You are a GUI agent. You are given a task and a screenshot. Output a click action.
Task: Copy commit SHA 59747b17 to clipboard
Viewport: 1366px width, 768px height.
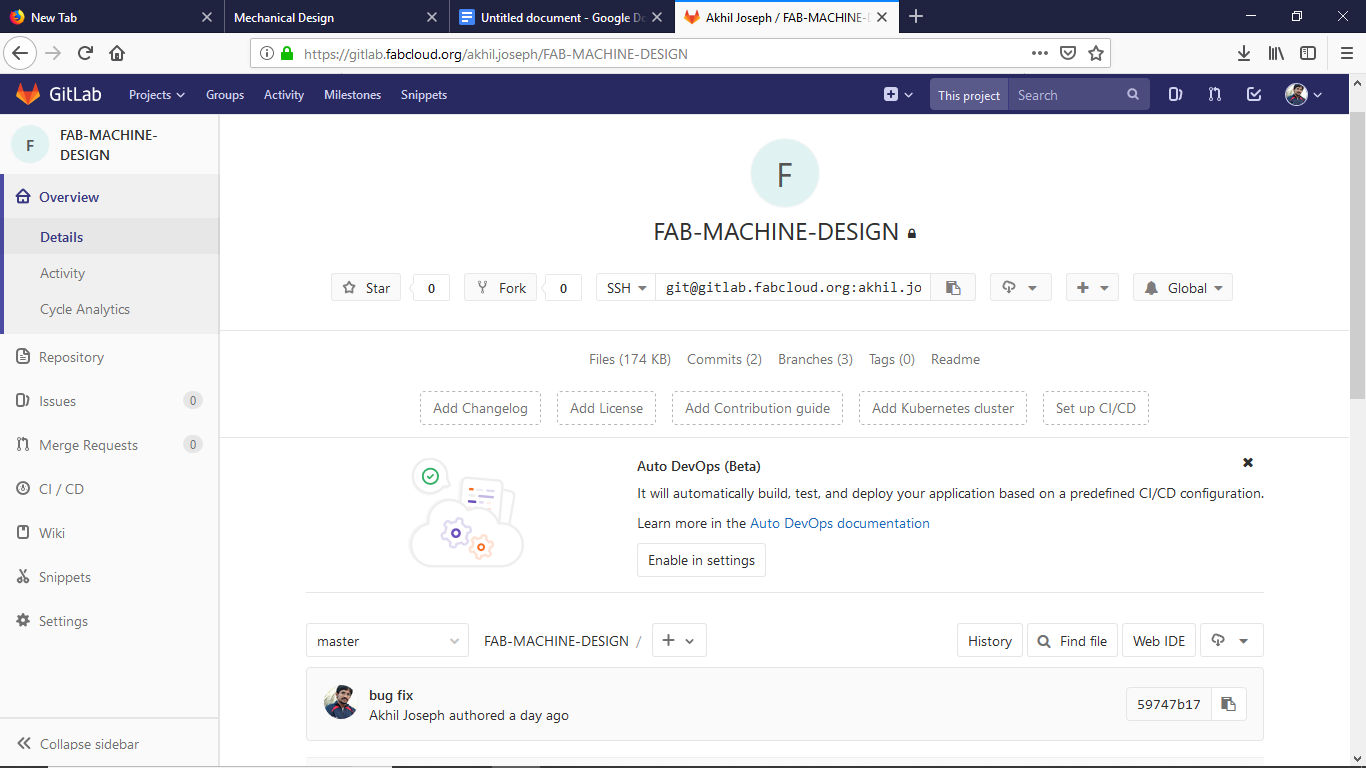[1229, 704]
